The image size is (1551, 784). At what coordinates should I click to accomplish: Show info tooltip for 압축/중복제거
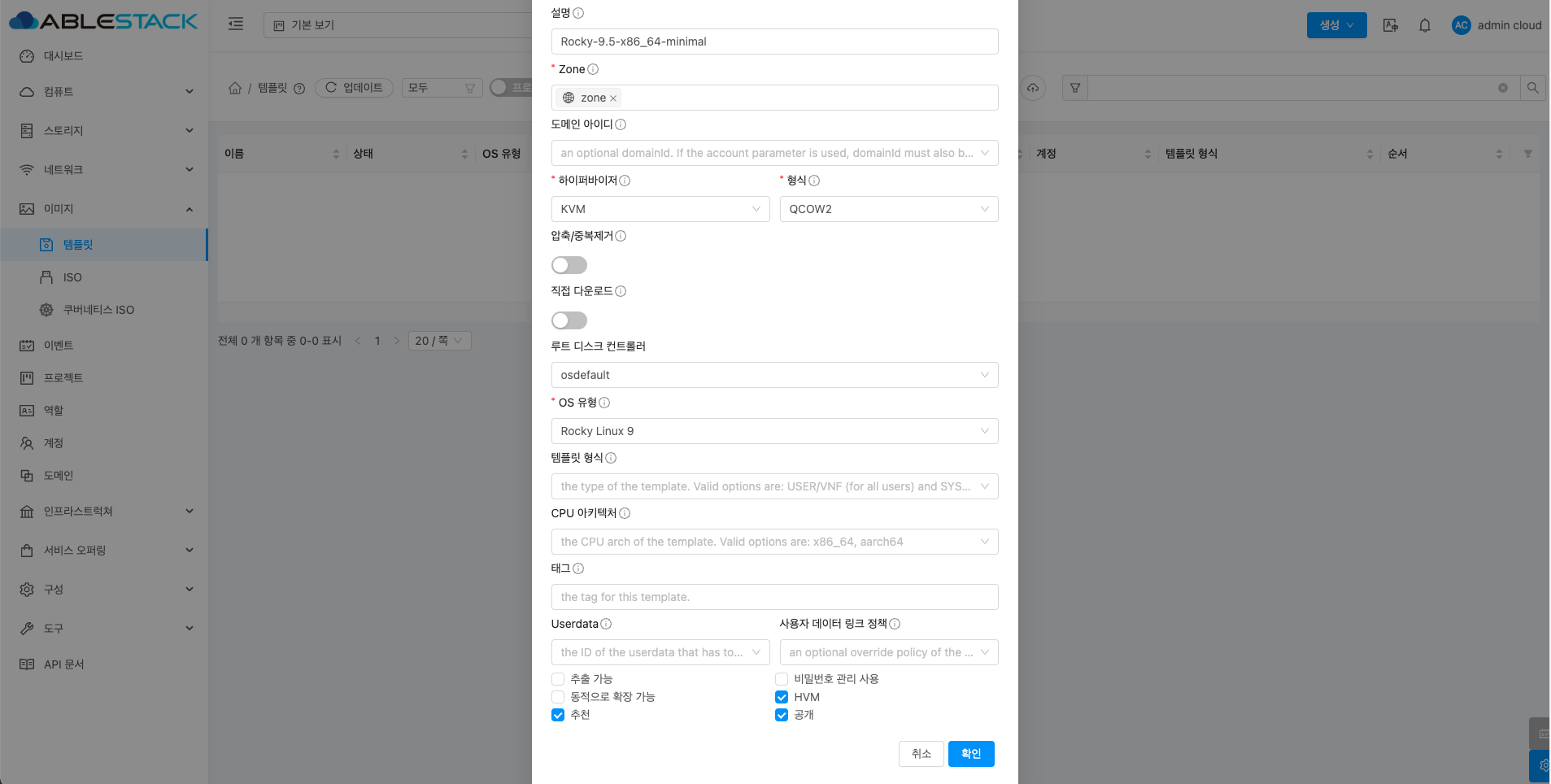(621, 236)
